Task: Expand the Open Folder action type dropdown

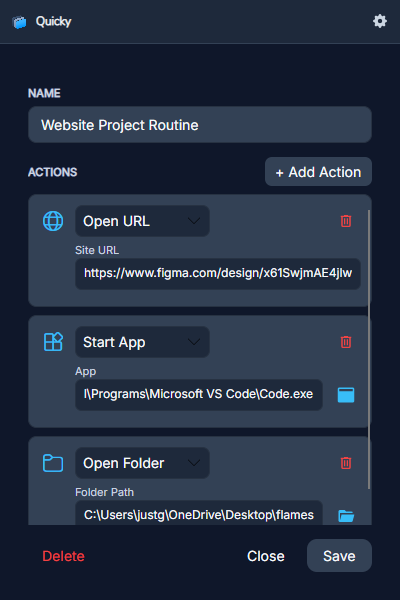Action: (x=142, y=463)
